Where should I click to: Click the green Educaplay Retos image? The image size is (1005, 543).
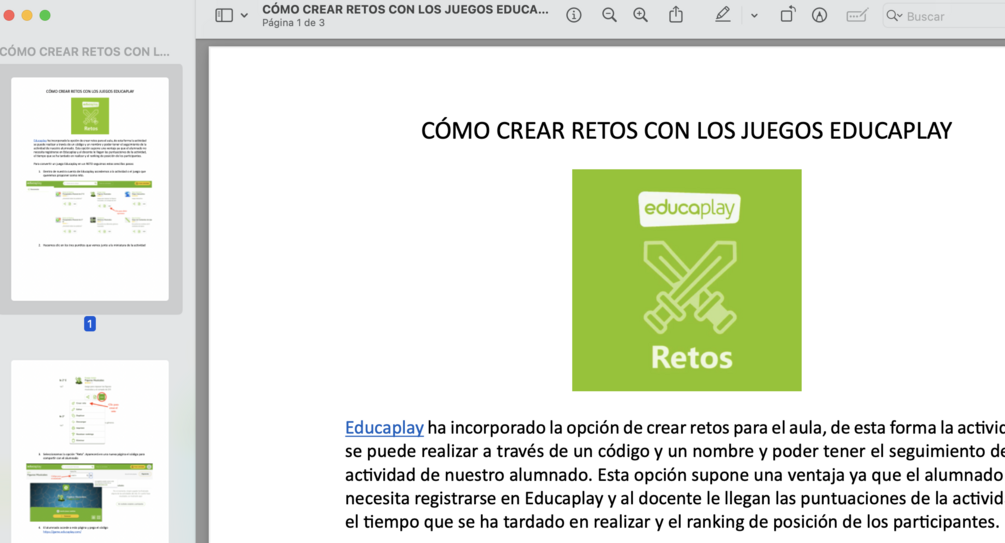pyautogui.click(x=686, y=280)
